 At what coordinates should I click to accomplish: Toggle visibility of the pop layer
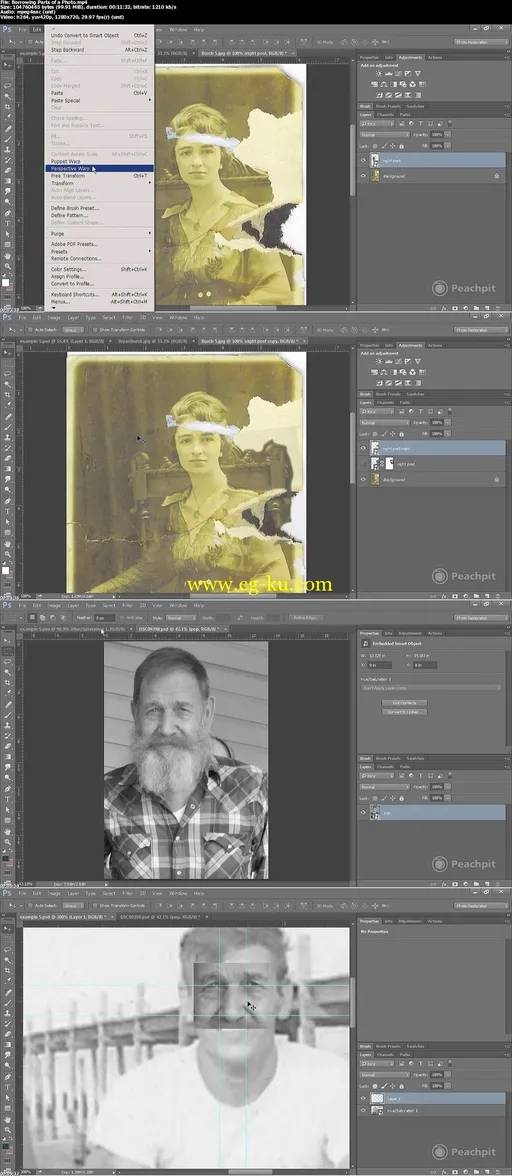pyautogui.click(x=364, y=812)
